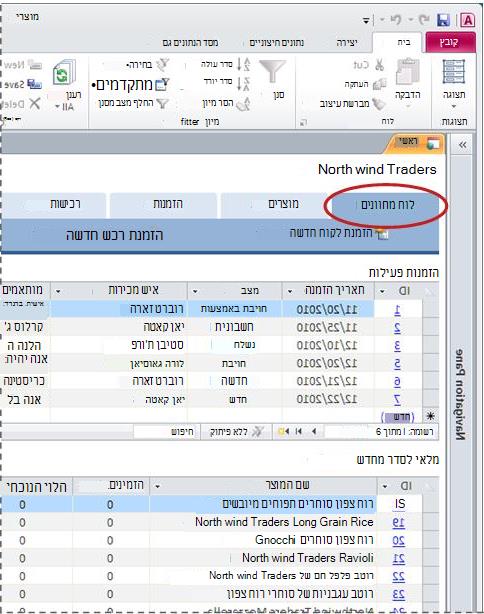Screen dimensions: 484x614
Task: Expand the תצוגה (View) button dropdown arrow
Action: click(454, 106)
